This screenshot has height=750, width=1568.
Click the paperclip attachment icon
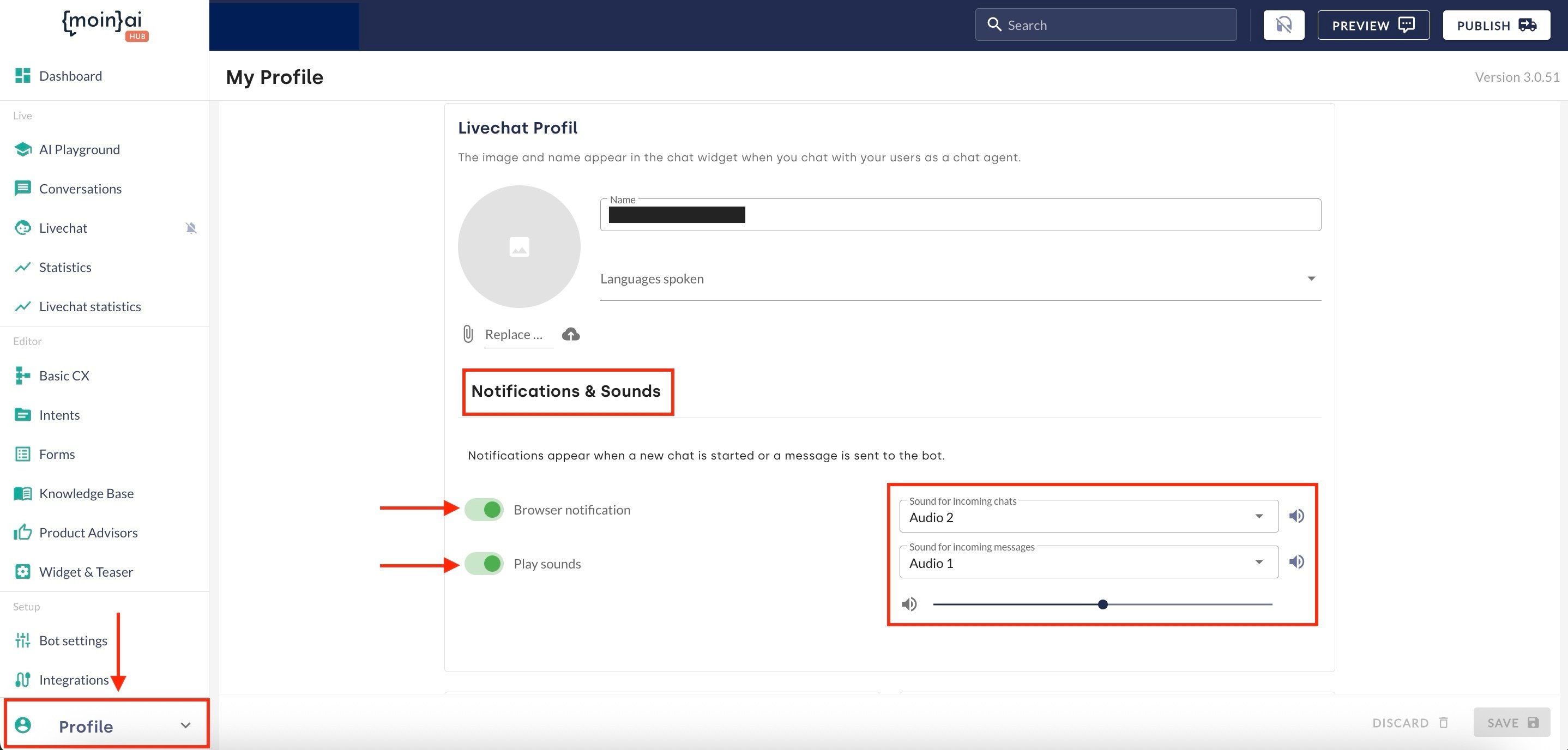[467, 334]
